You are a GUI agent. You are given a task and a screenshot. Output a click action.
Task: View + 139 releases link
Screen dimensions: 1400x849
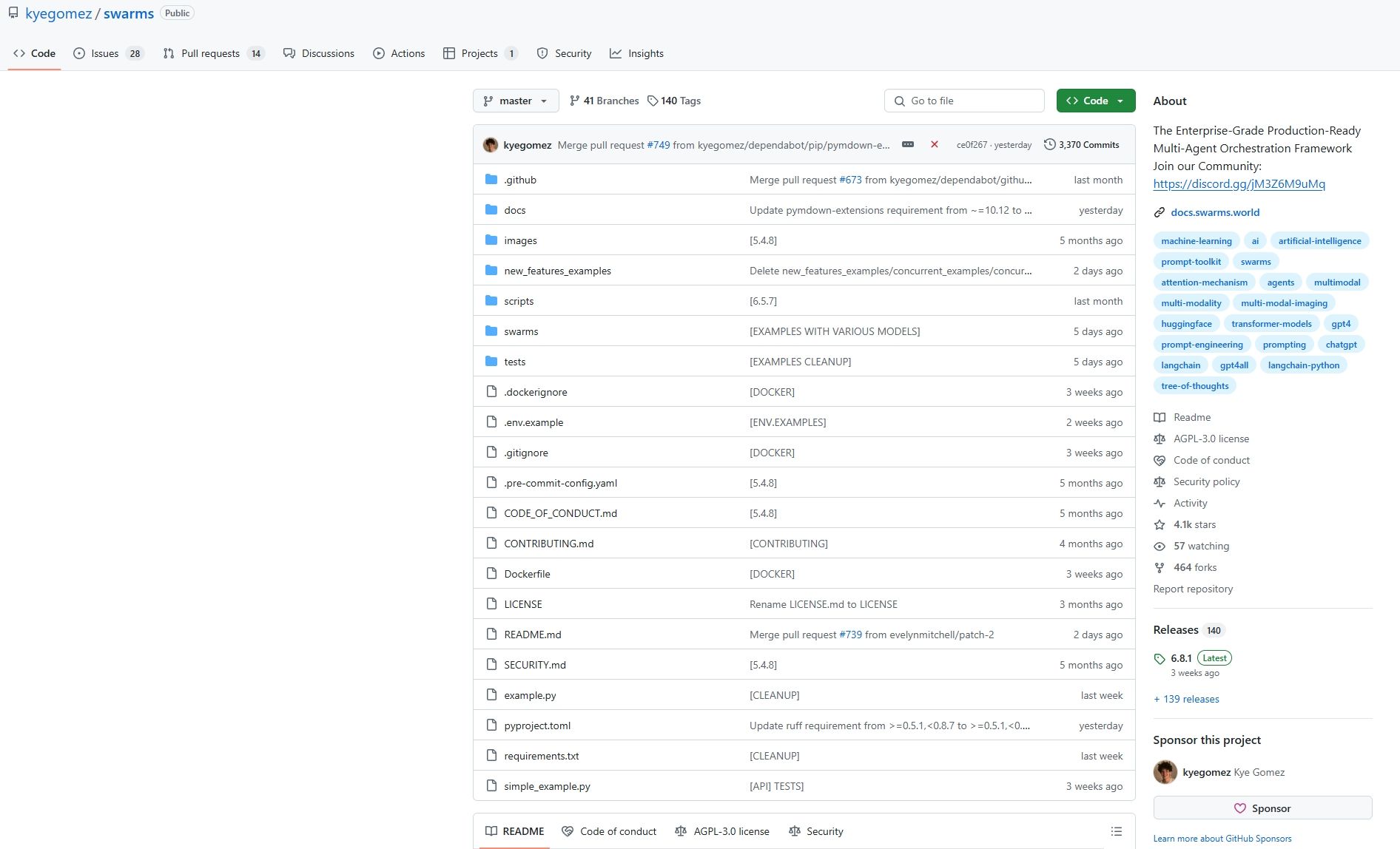[x=1186, y=699]
